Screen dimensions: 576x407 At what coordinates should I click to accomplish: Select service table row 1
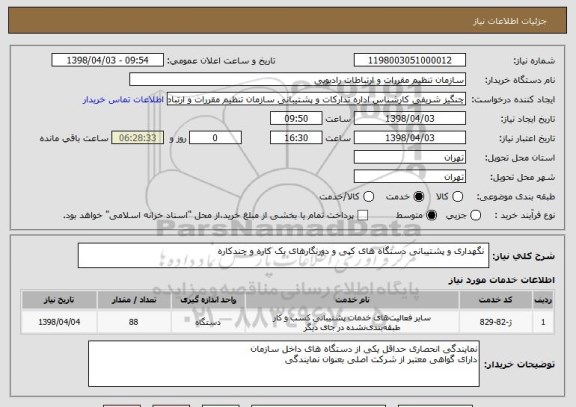click(288, 322)
